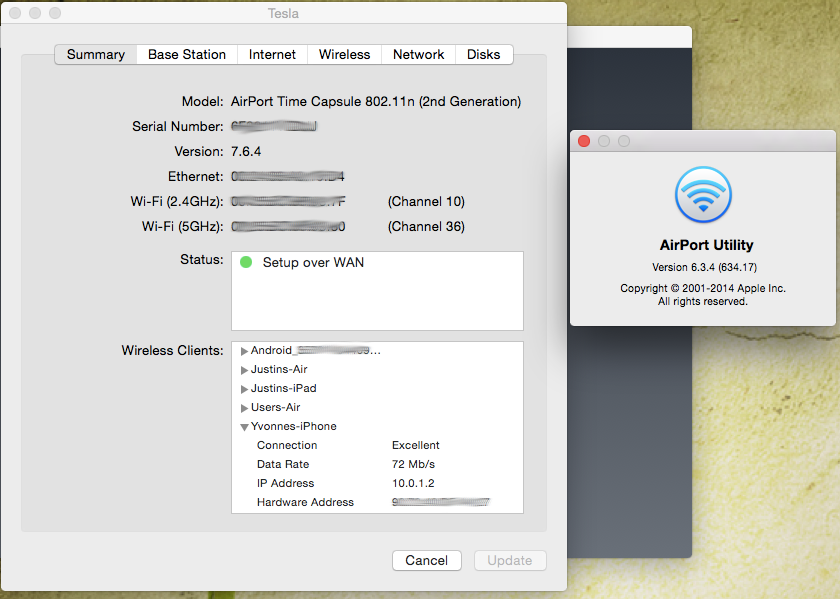Open the Internet tab

272,55
